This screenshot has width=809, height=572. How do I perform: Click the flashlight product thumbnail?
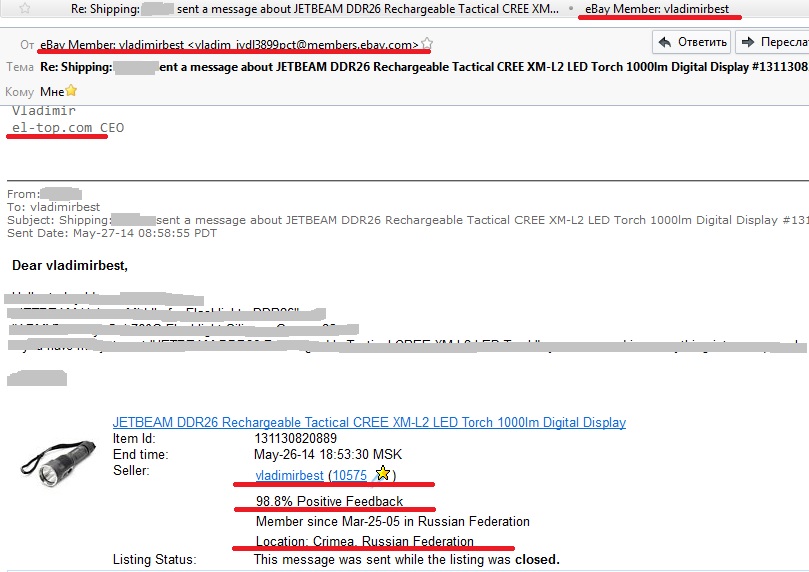[x=58, y=462]
